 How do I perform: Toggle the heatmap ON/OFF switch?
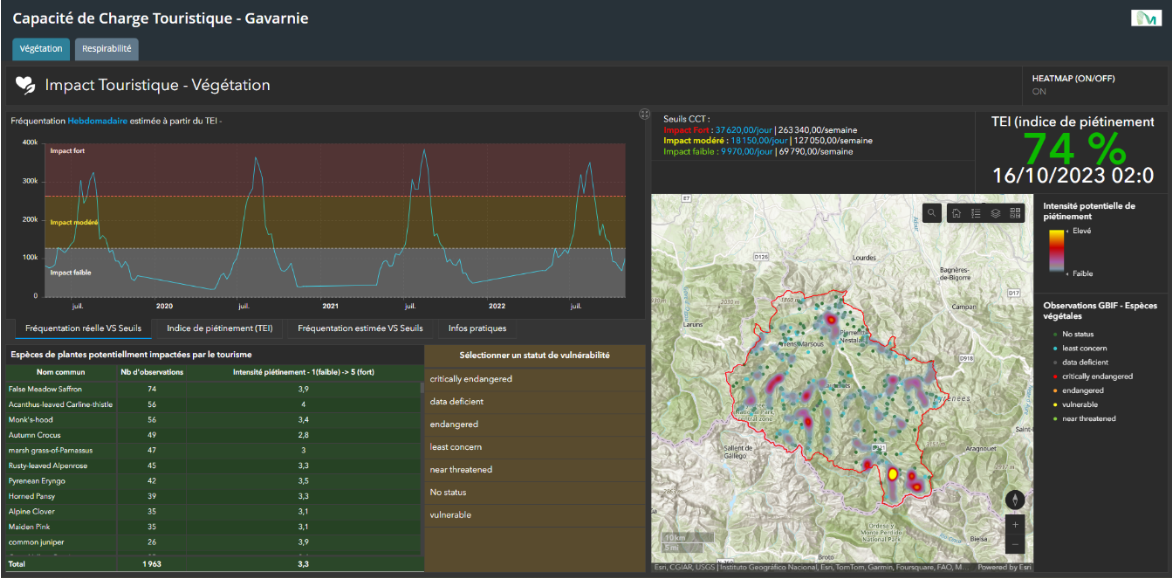tap(1039, 92)
